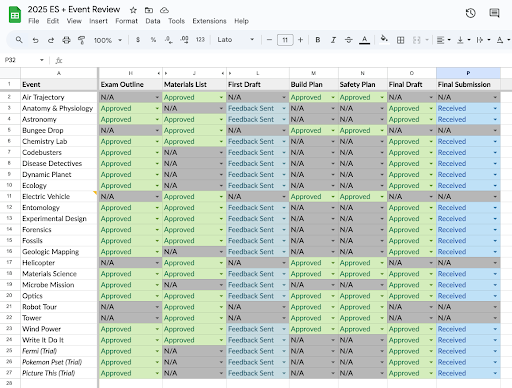512x388 pixels.
Task: Undo the last action
Action: pos(35,40)
